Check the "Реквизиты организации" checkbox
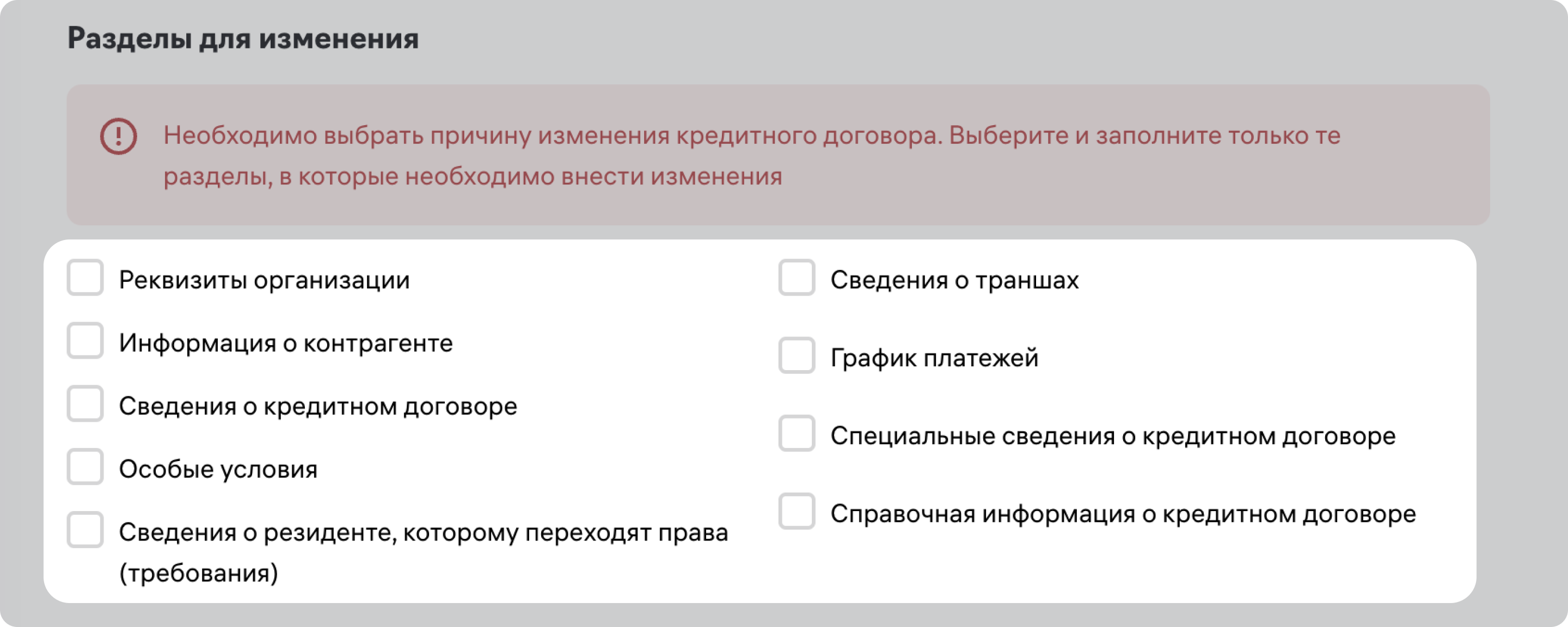This screenshot has height=627, width=1568. click(85, 278)
